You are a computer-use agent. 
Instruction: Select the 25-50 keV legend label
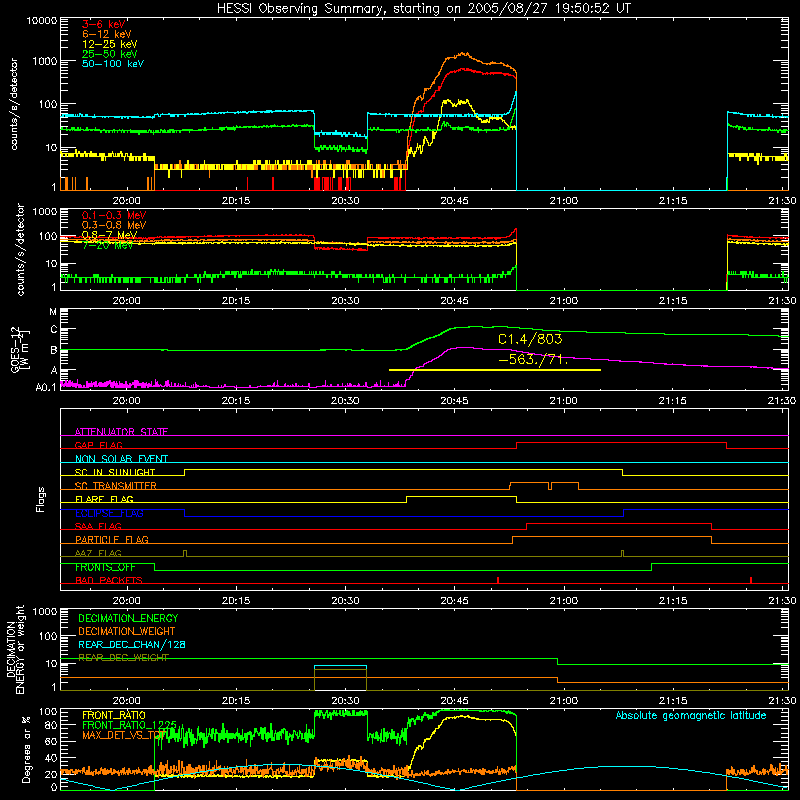click(x=109, y=54)
